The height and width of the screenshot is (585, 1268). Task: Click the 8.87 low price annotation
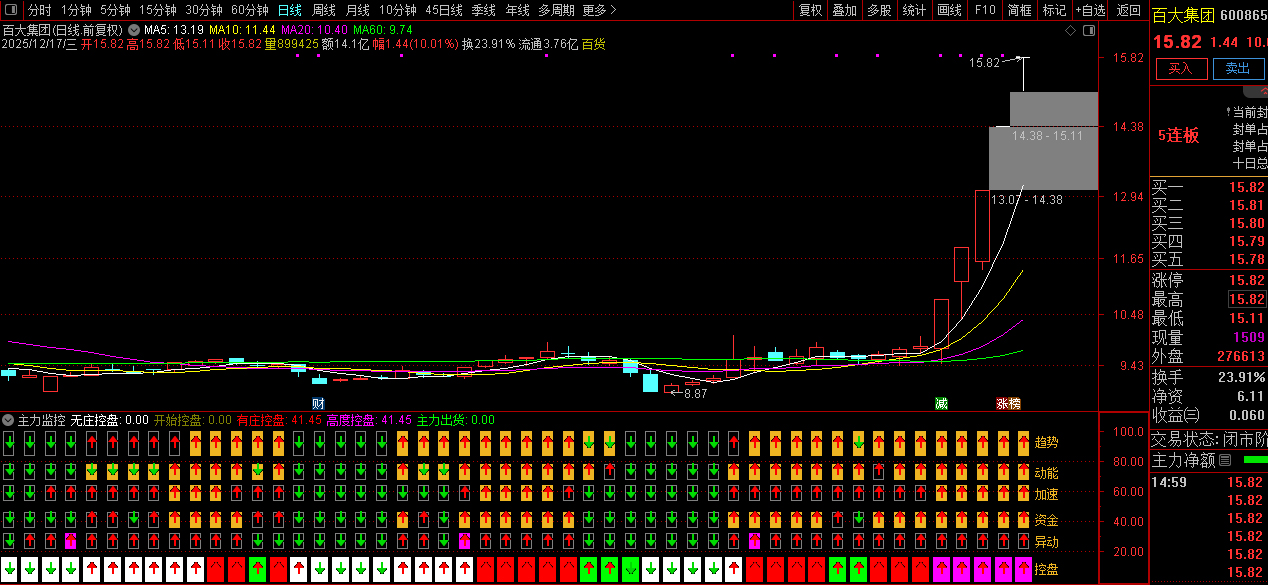696,394
